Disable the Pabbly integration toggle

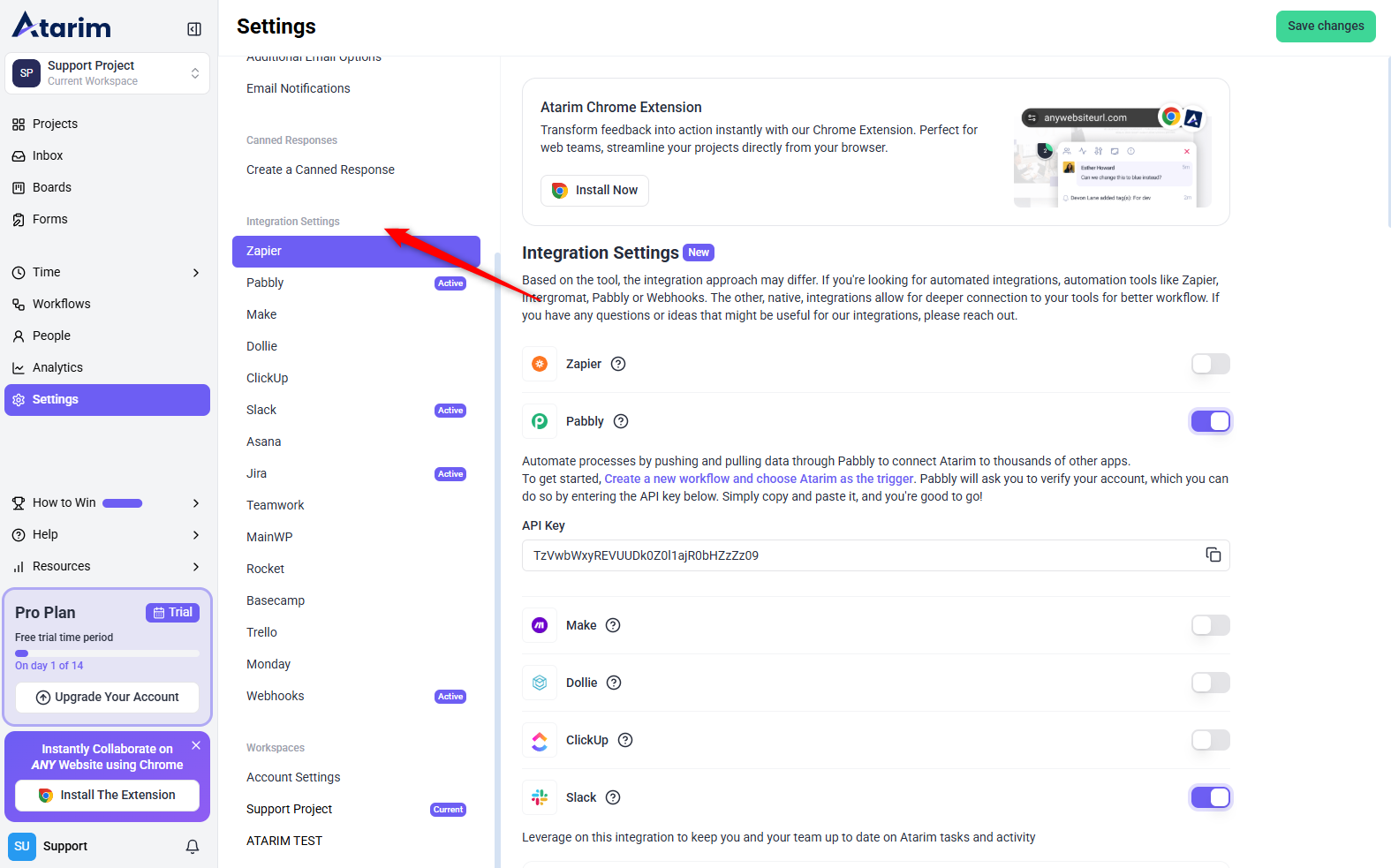click(x=1210, y=421)
